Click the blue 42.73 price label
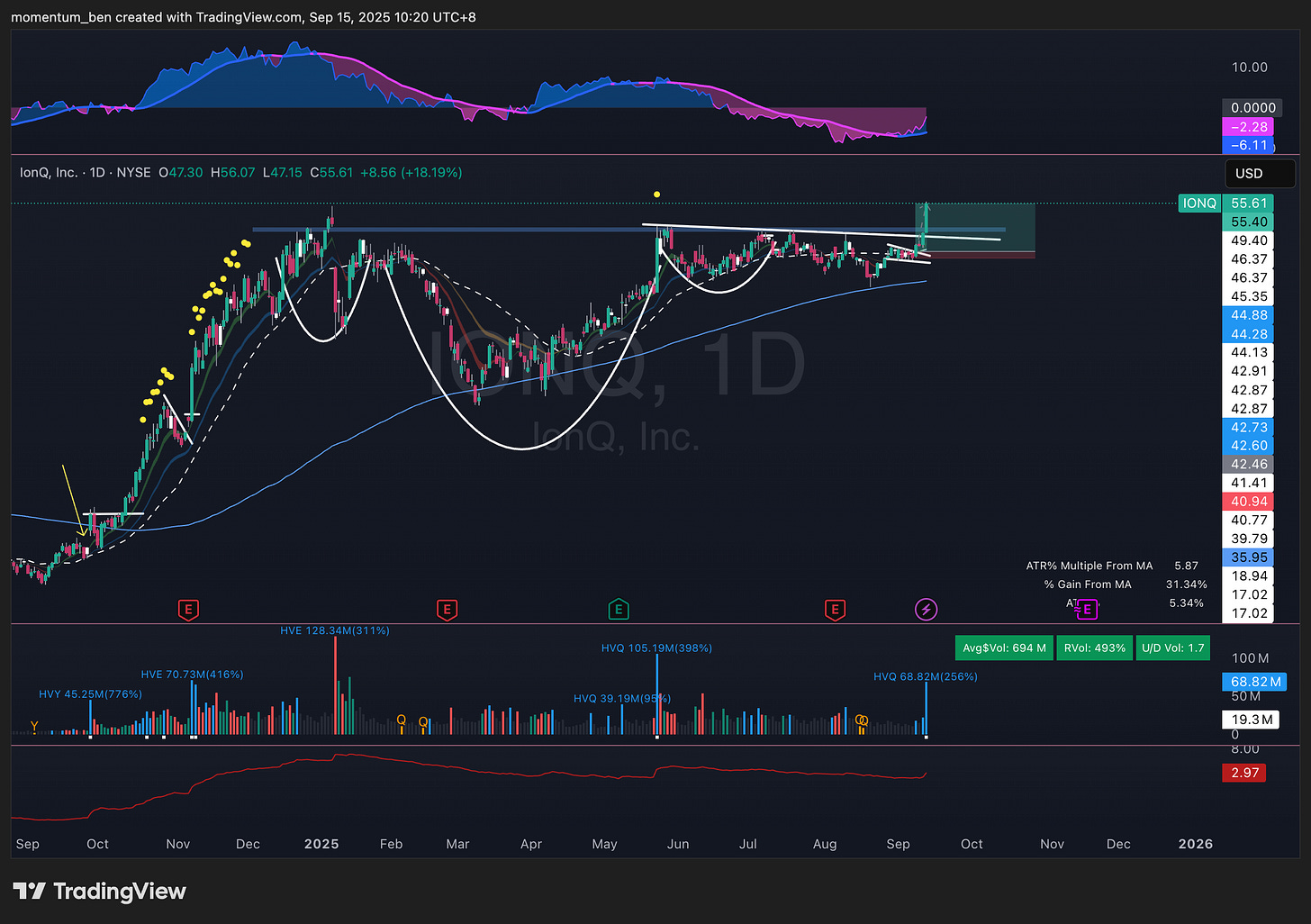The image size is (1311, 924). pos(1249,427)
